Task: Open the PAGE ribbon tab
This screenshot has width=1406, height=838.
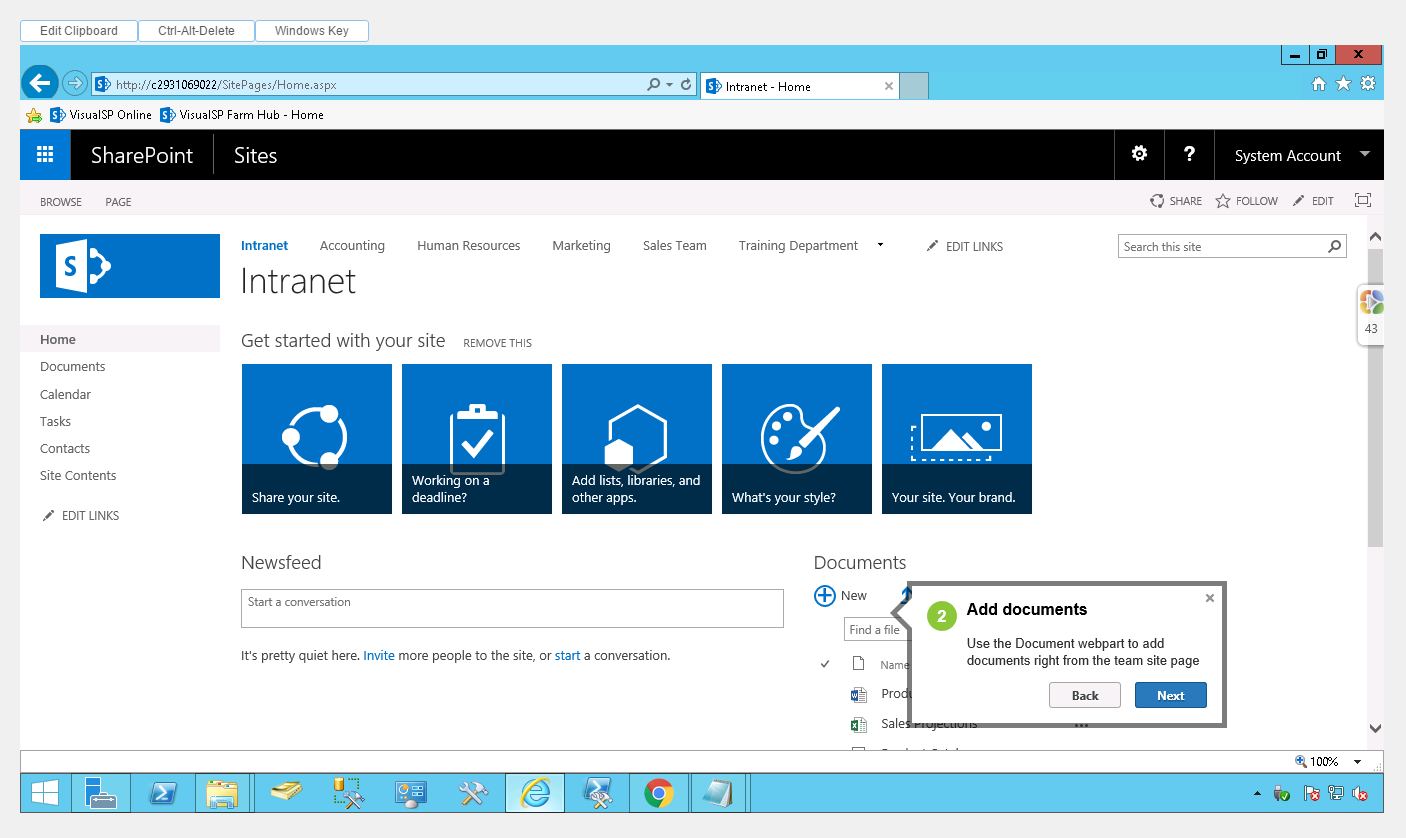Action: pyautogui.click(x=118, y=202)
